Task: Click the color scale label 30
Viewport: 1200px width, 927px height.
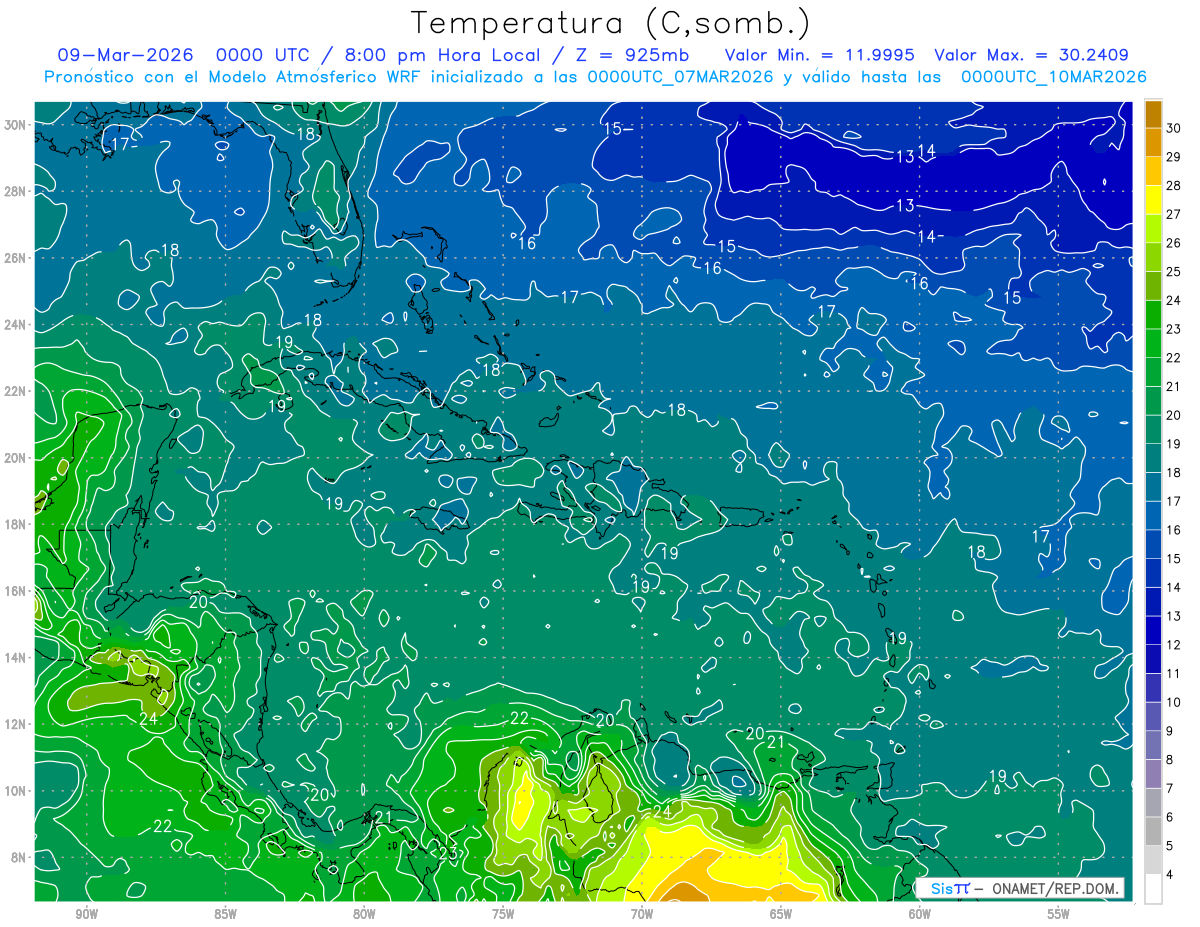Action: tap(1174, 127)
